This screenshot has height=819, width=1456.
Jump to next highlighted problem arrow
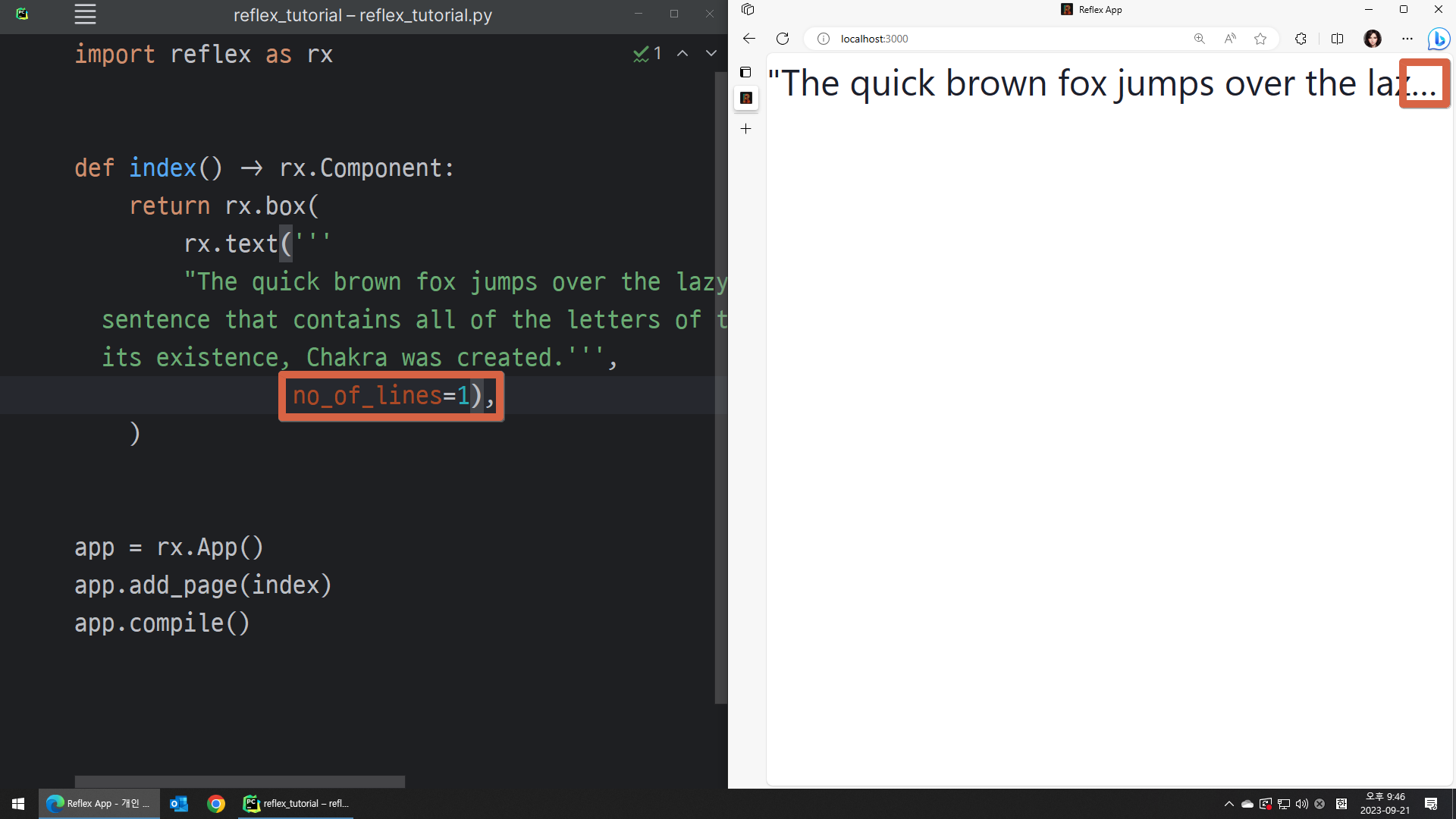[x=711, y=53]
